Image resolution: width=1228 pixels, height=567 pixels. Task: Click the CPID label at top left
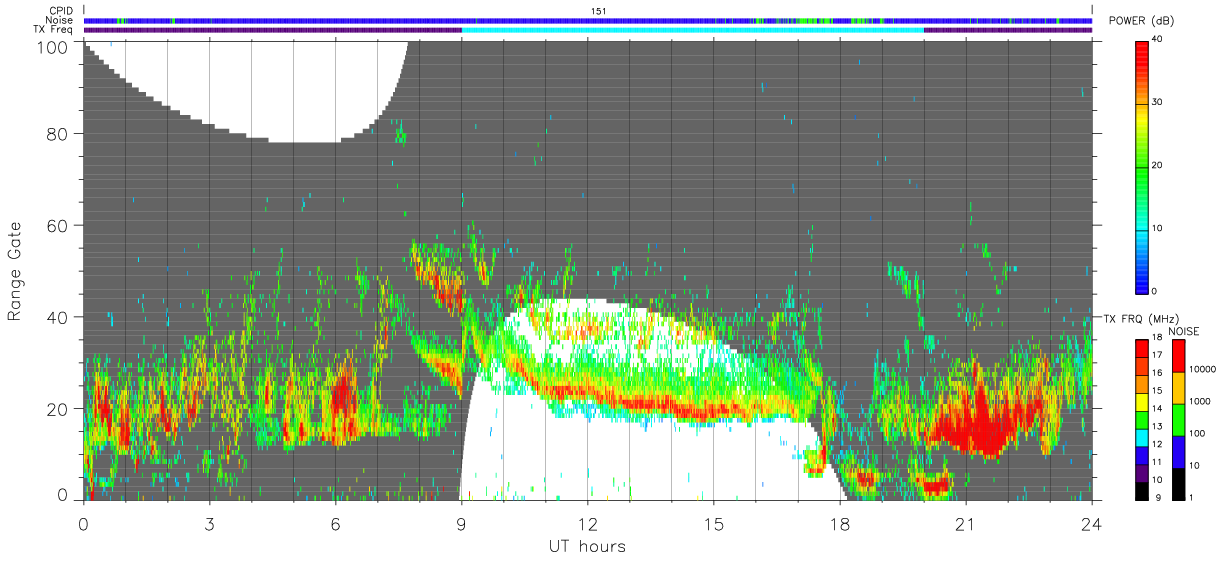60,11
